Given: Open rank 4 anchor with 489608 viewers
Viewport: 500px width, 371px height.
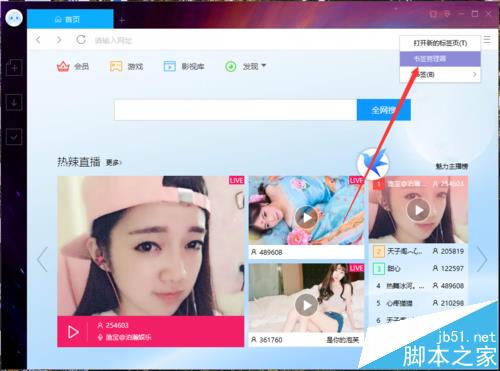Looking at the screenshot, I should [418, 286].
